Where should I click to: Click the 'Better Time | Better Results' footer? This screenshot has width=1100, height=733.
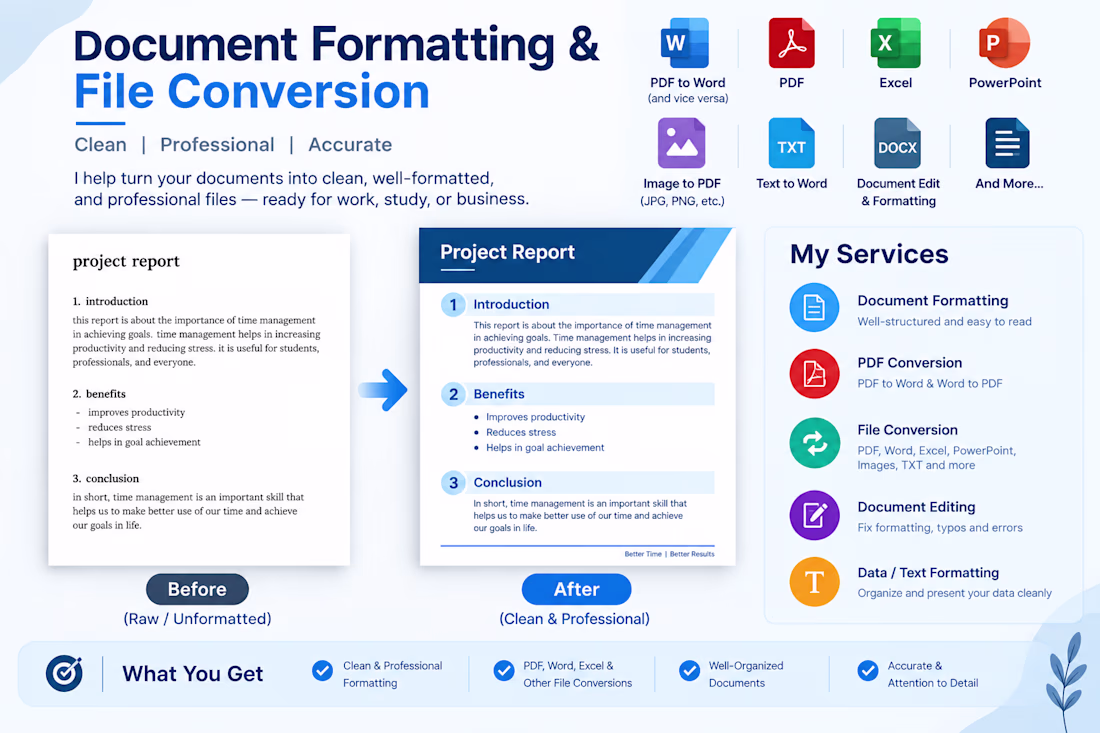tap(669, 554)
